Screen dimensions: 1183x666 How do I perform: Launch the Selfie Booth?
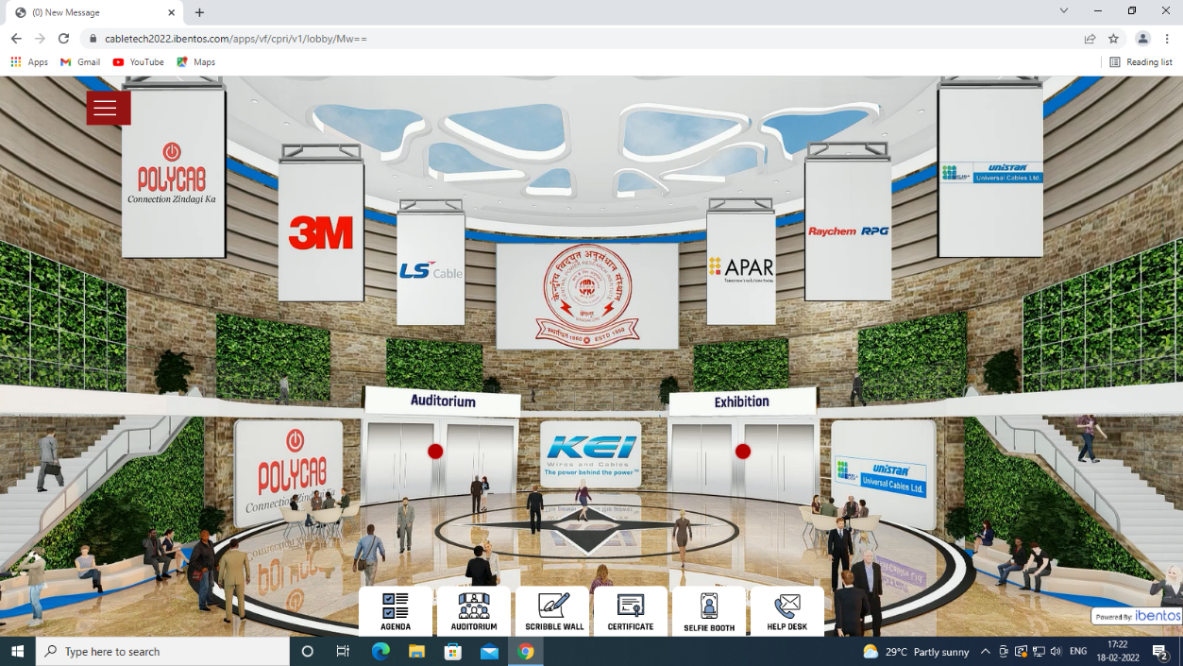708,611
